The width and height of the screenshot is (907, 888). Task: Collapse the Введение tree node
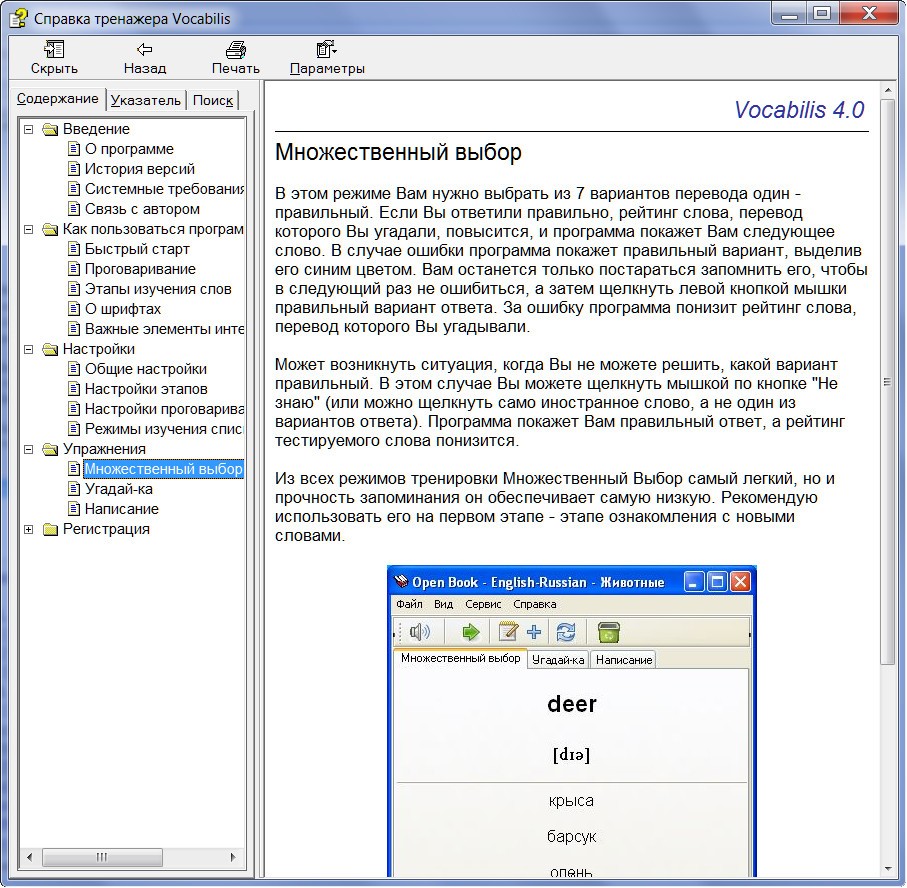28,129
